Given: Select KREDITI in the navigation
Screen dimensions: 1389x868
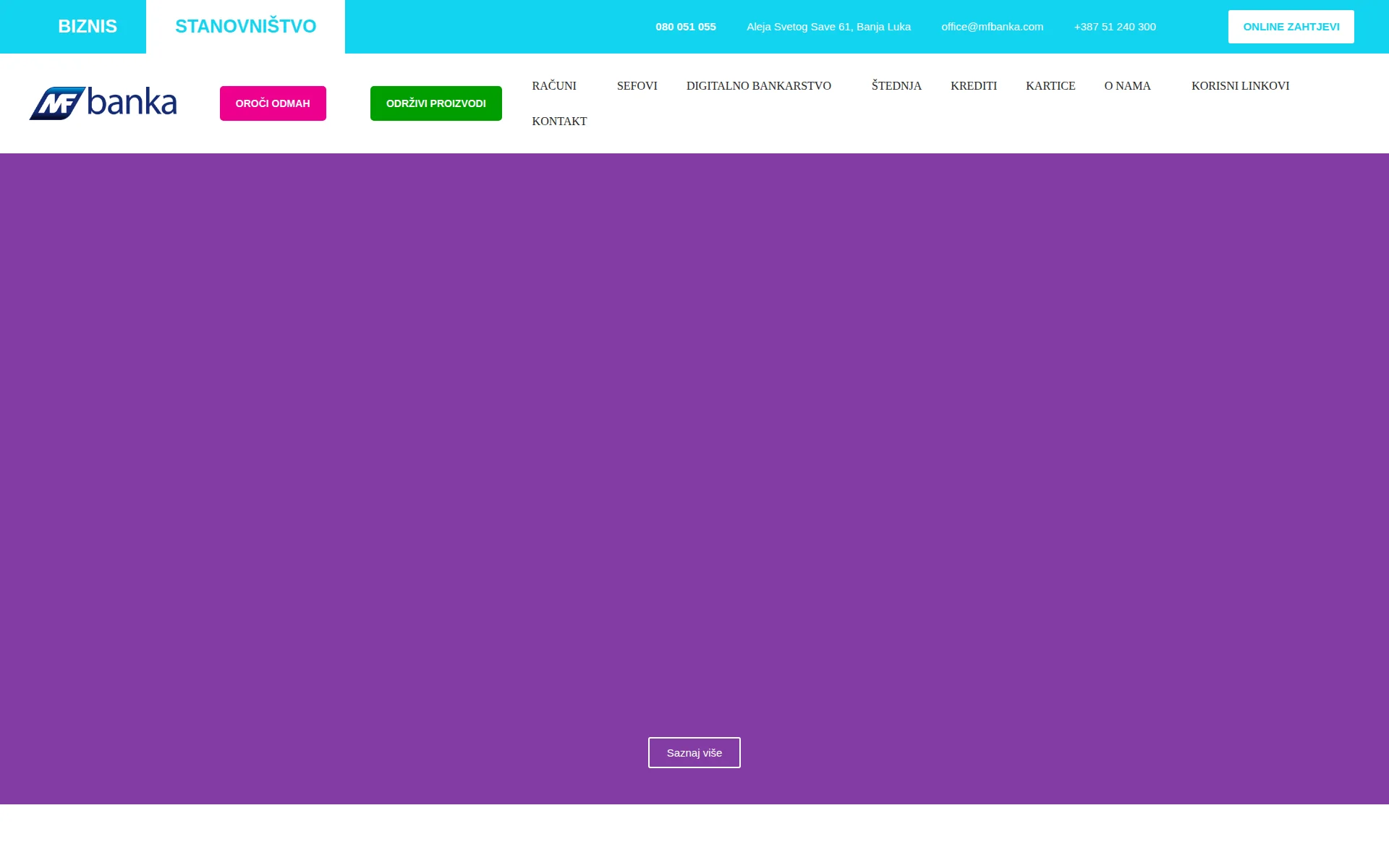Looking at the screenshot, I should (974, 86).
